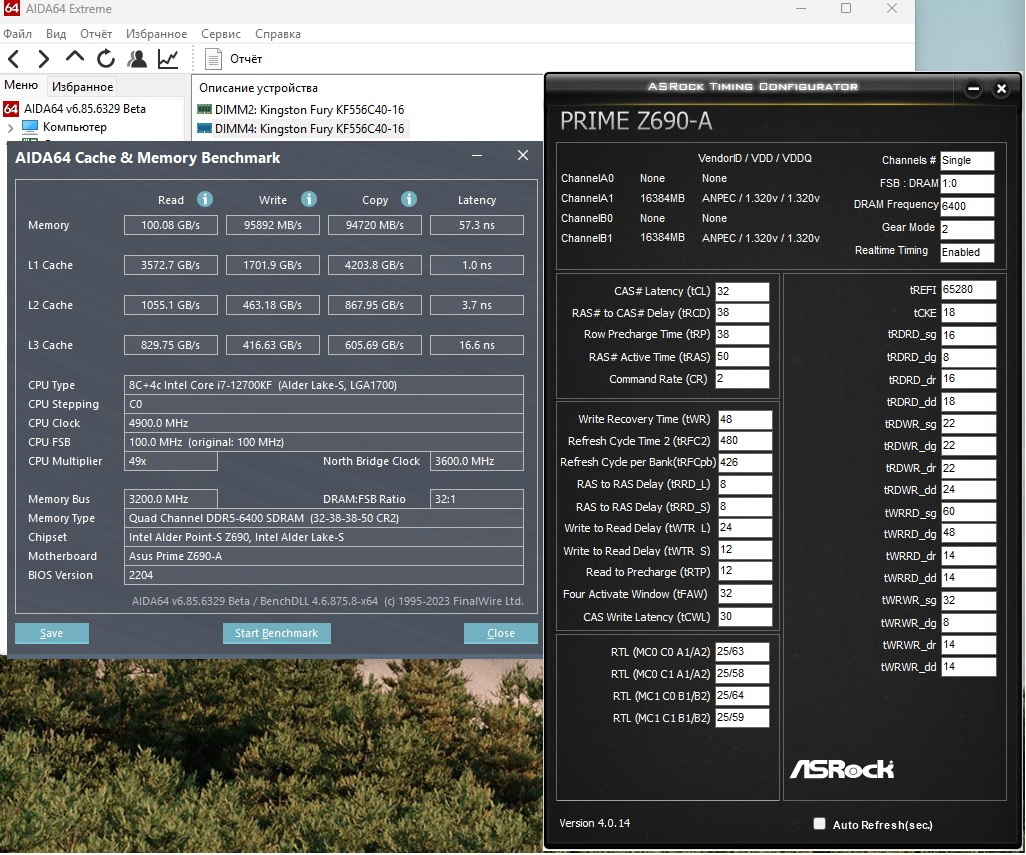Screen dimensions: 1026x855
Task: Click the Memory Latency 57.3 ns value
Action: (x=476, y=225)
